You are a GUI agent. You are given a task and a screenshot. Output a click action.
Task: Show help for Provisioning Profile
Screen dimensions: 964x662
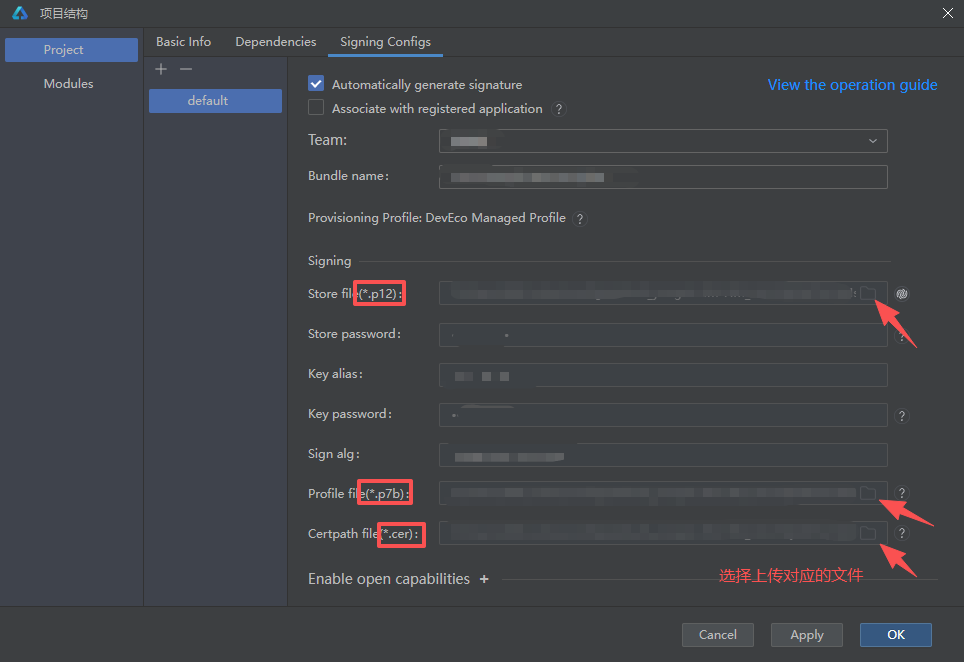click(579, 218)
